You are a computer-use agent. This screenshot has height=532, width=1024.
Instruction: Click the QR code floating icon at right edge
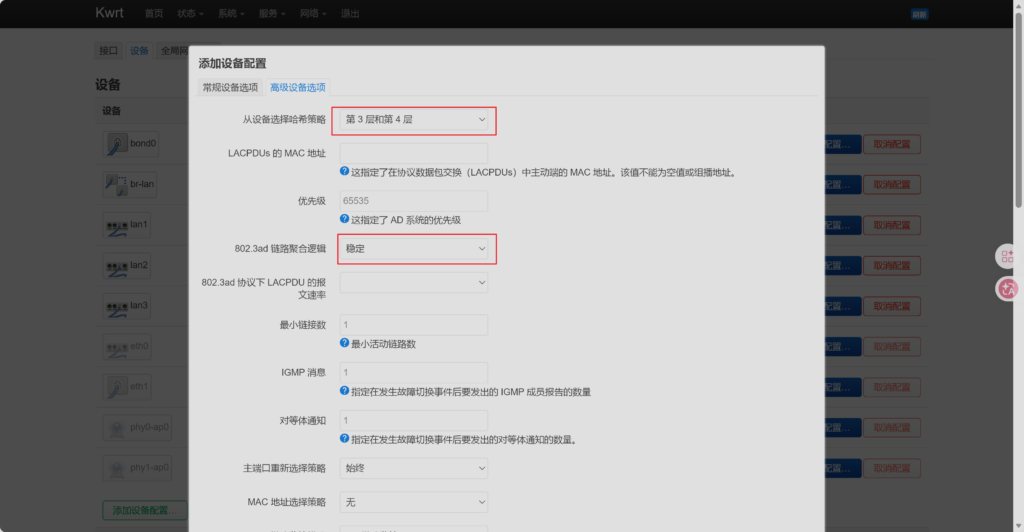click(1007, 257)
